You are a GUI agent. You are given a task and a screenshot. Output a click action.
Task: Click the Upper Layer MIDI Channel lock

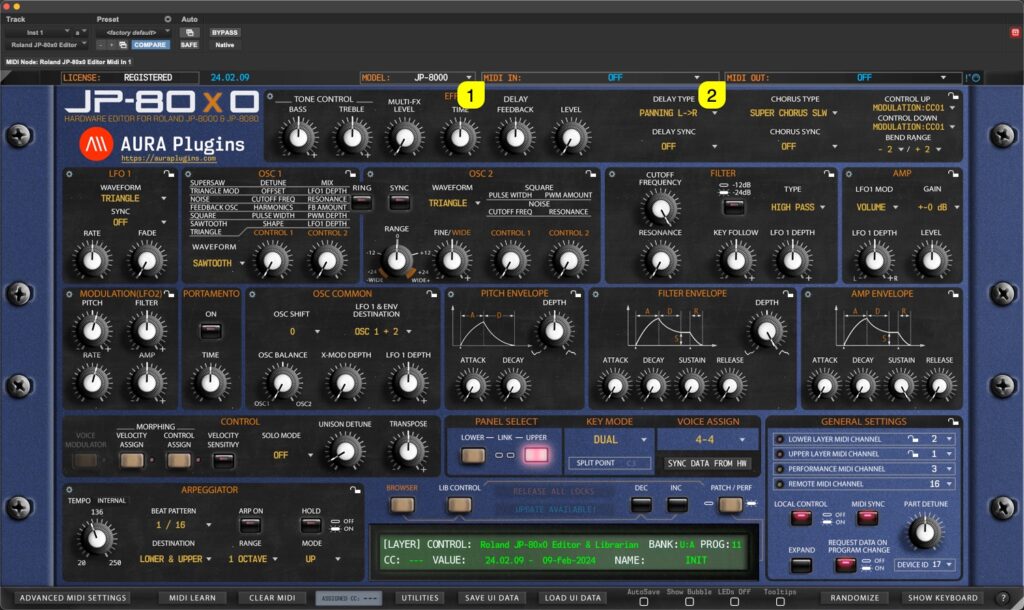913,454
